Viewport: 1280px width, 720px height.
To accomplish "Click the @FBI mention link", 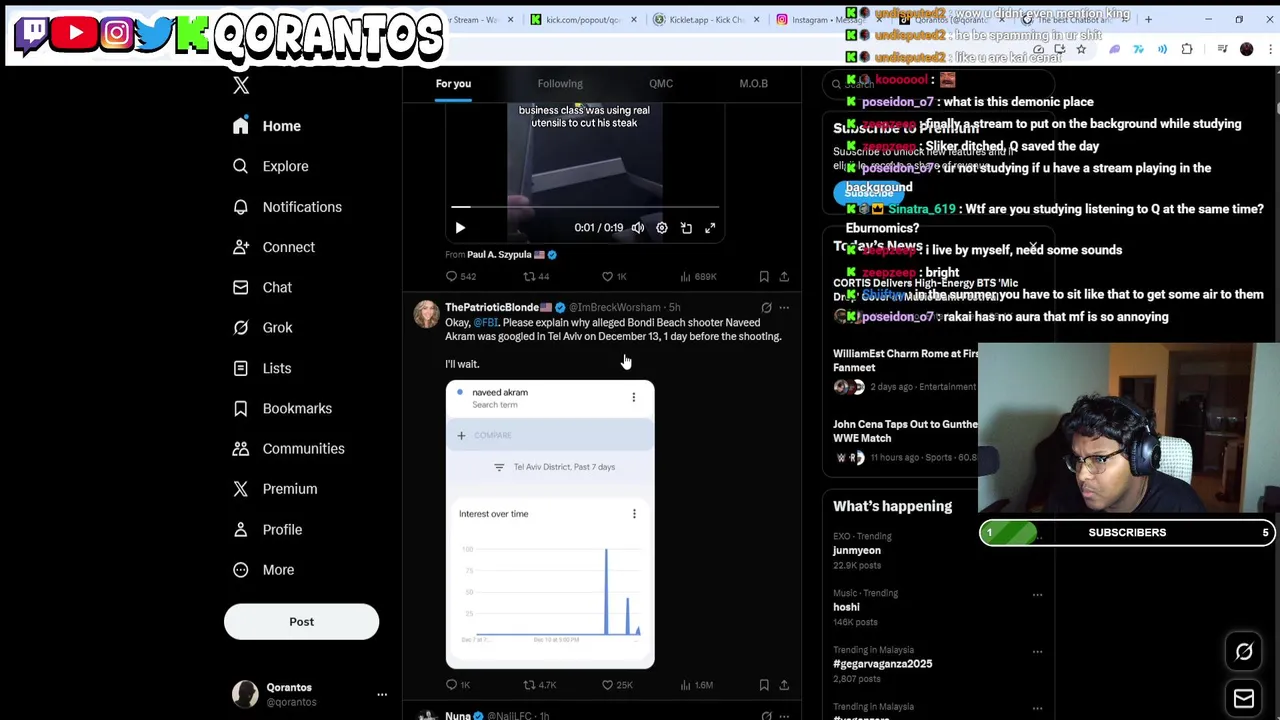I will pos(486,323).
